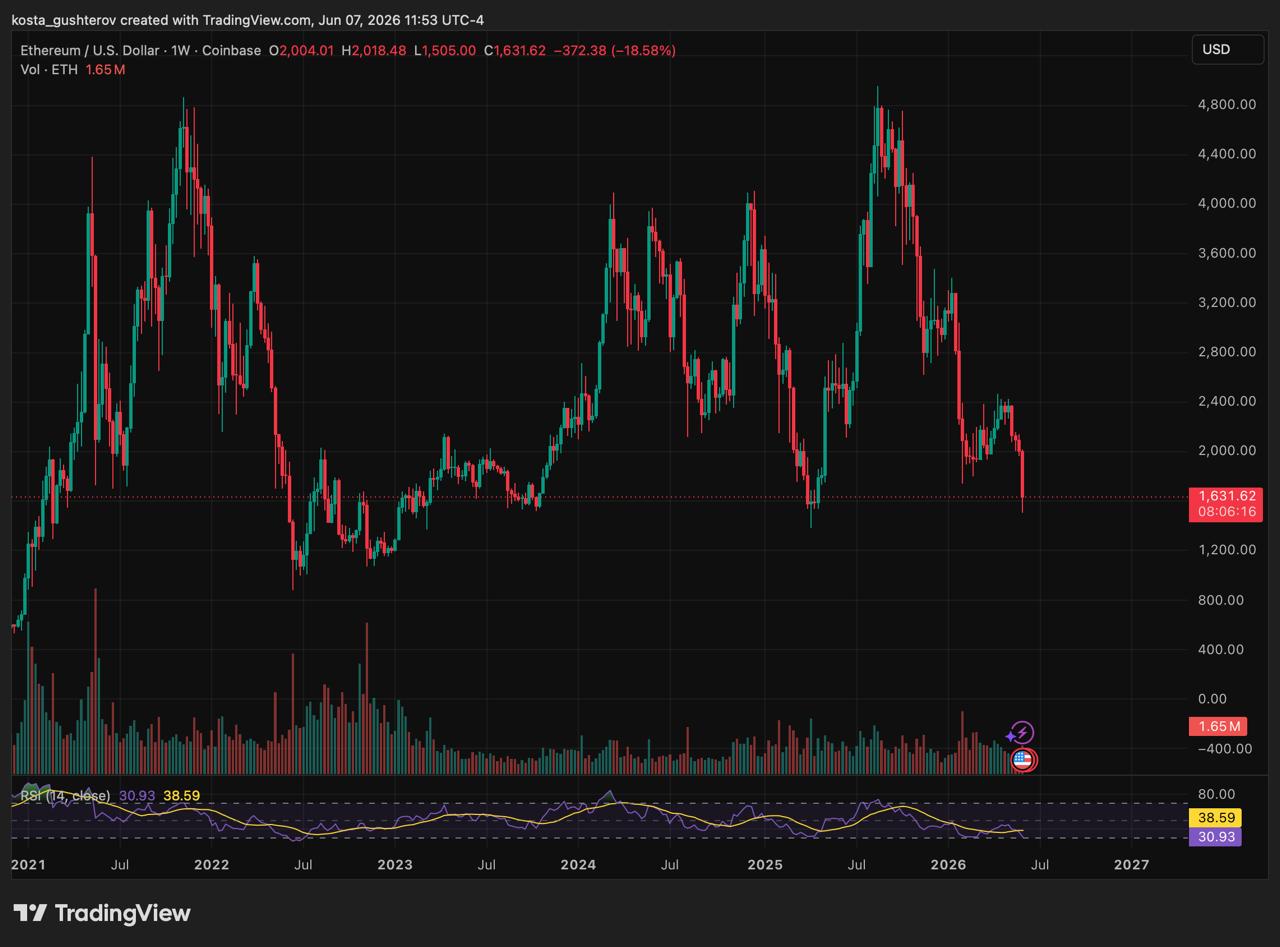The width and height of the screenshot is (1280, 947).
Task: Click the 2026 time axis label
Action: tap(948, 864)
